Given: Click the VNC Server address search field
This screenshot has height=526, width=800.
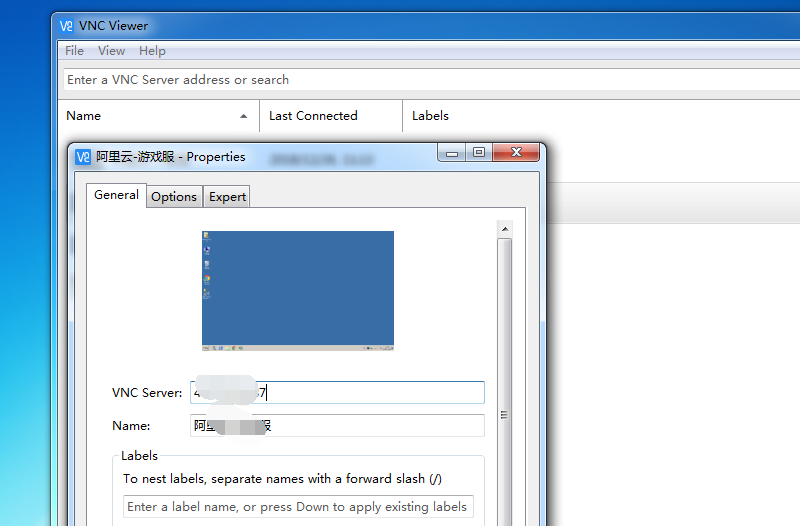Looking at the screenshot, I should tap(432, 80).
